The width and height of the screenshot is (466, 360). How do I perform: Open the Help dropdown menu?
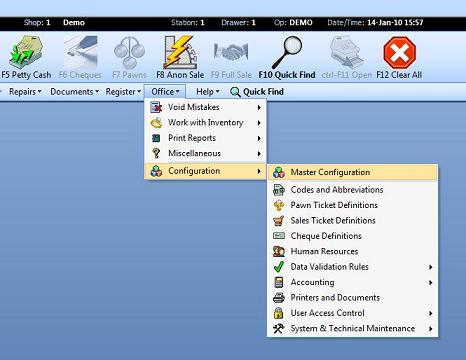207,92
